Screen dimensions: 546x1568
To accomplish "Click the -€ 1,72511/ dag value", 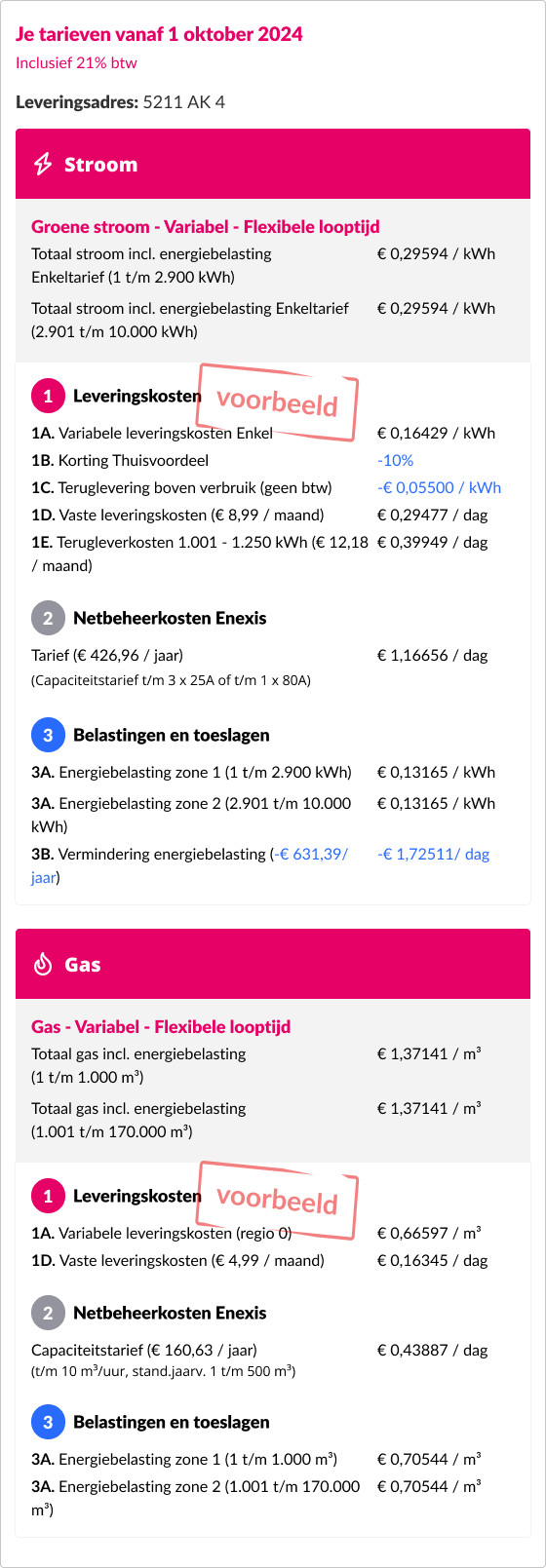I will click(433, 855).
